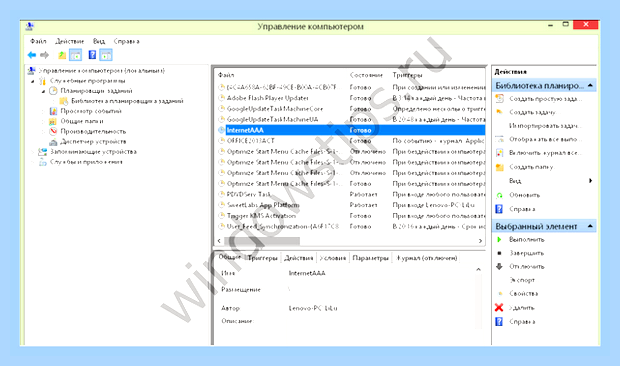Click the Forward arrow toolbar icon
620x366 pixels.
tap(45, 55)
